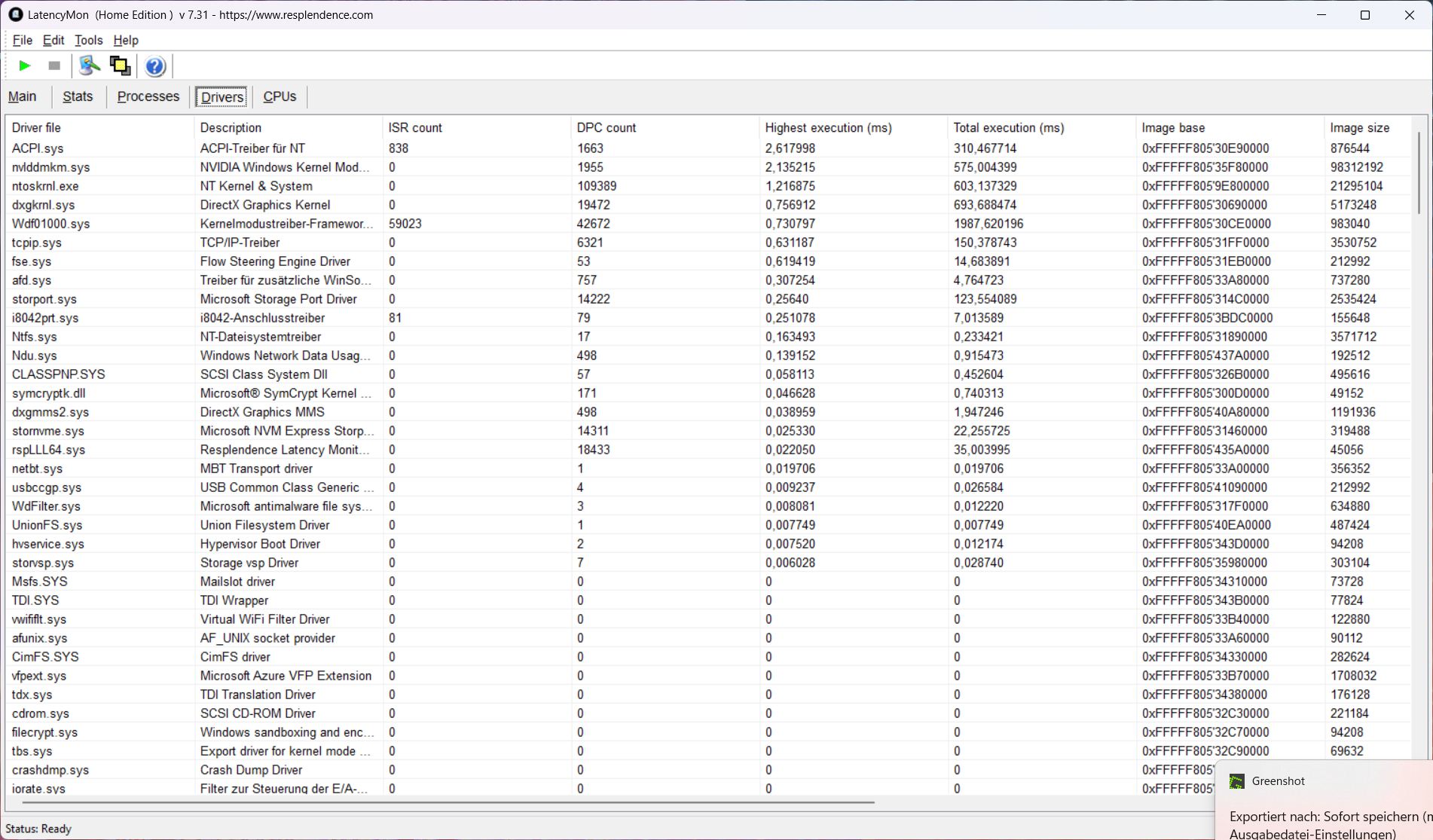The width and height of the screenshot is (1433, 840).
Task: Click the horizontal scrollbar under the driver list
Action: (452, 802)
